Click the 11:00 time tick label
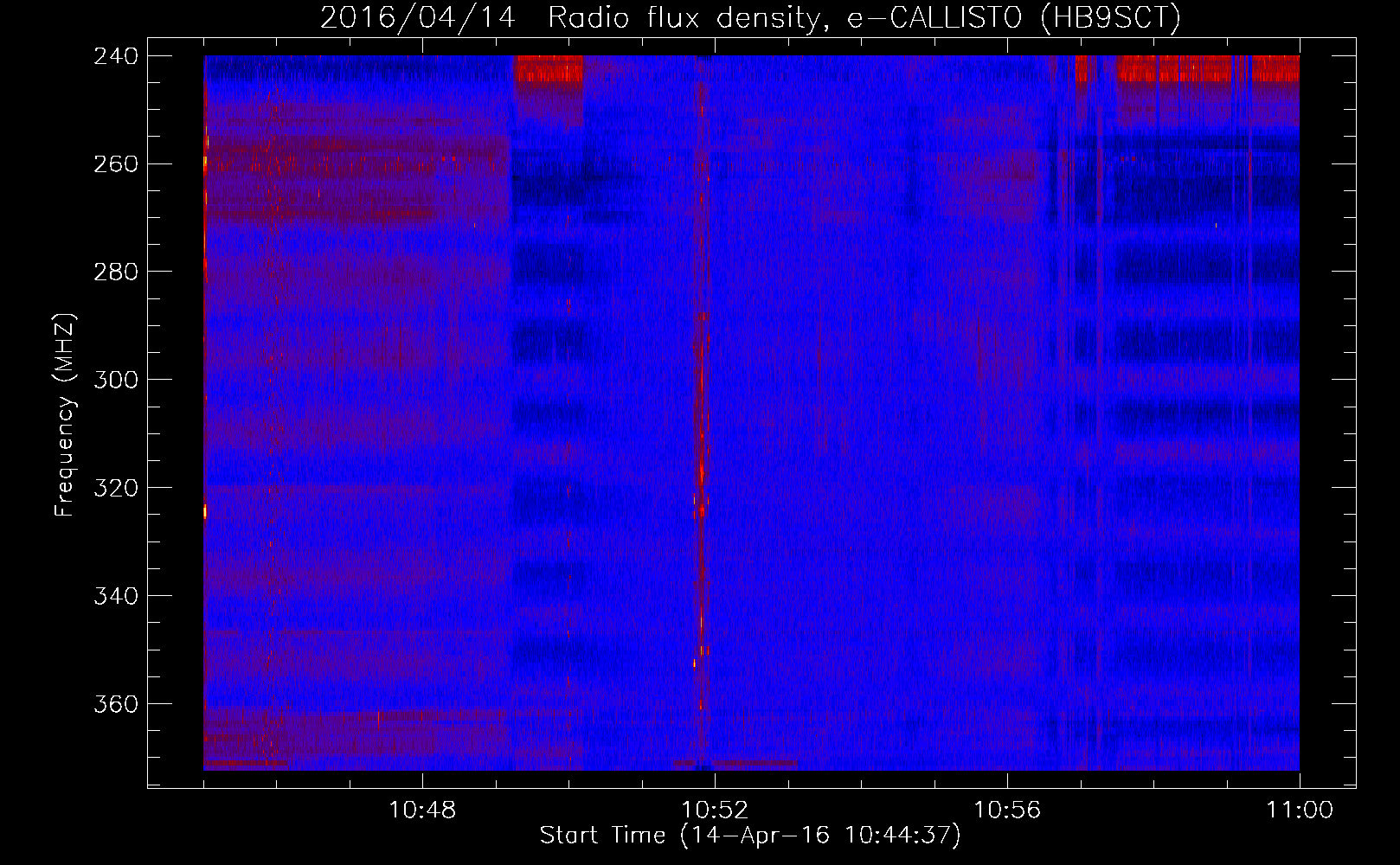 coord(1300,811)
